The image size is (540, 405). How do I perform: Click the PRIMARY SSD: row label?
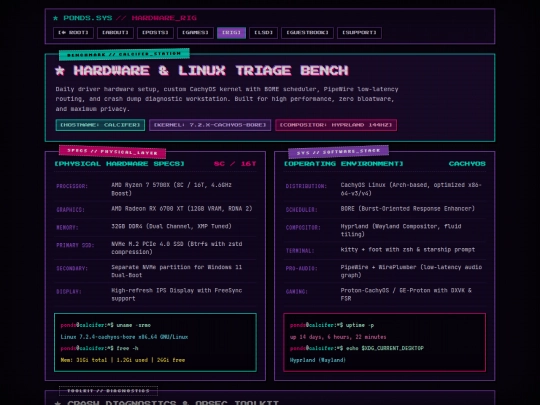tap(75, 245)
